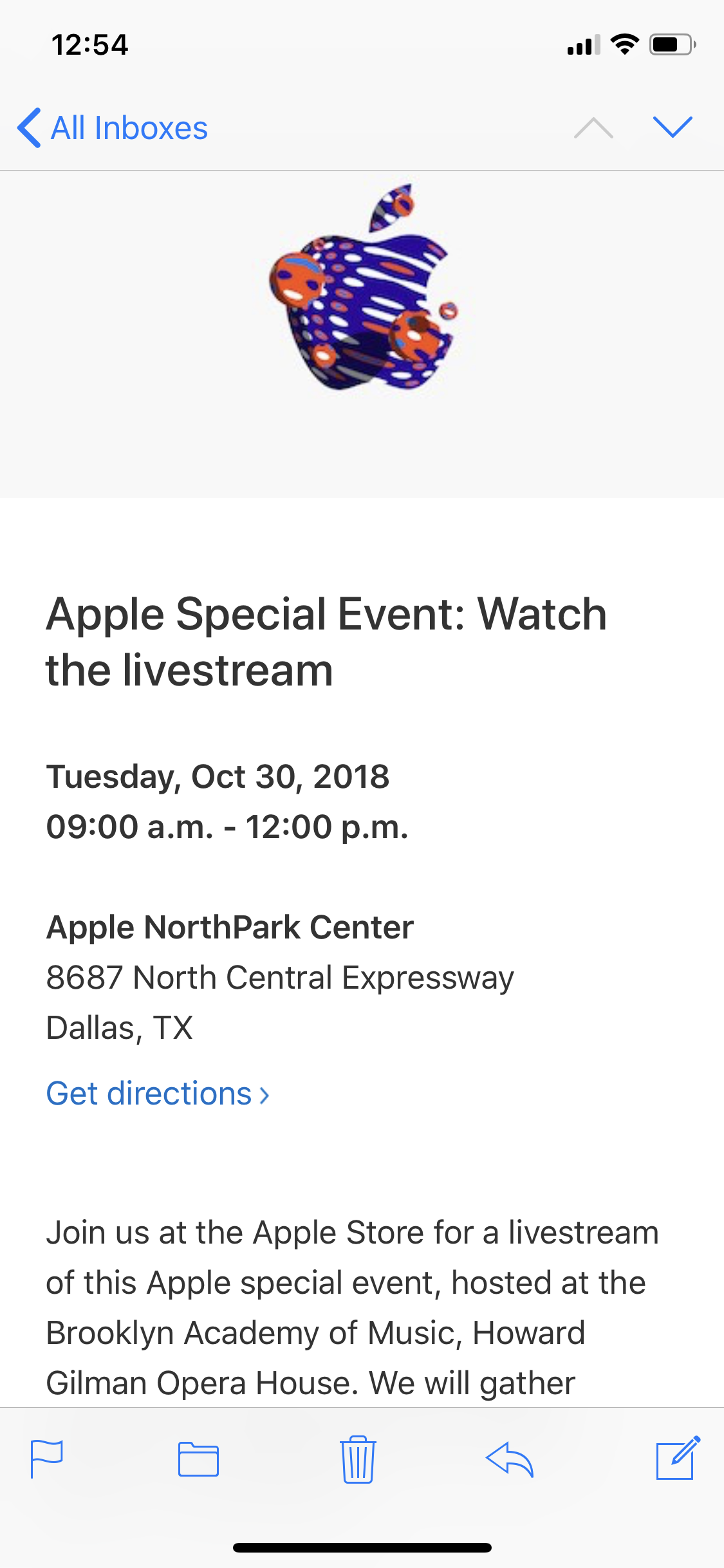Image resolution: width=724 pixels, height=1568 pixels.
Task: Tap the home indicator bar
Action: coord(362,1547)
